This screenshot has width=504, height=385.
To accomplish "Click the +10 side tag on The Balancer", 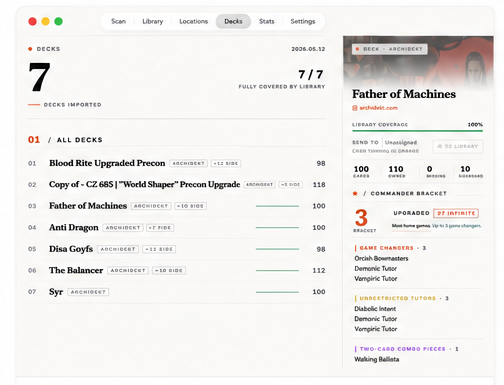I will pyautogui.click(x=169, y=271).
